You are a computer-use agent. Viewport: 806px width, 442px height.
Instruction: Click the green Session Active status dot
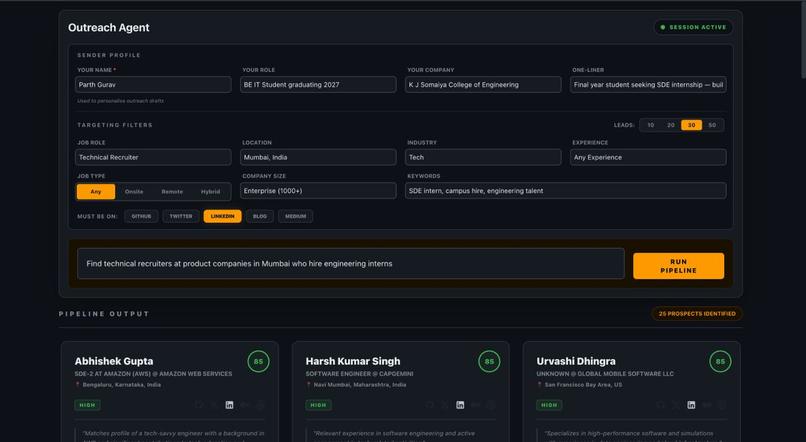663,27
